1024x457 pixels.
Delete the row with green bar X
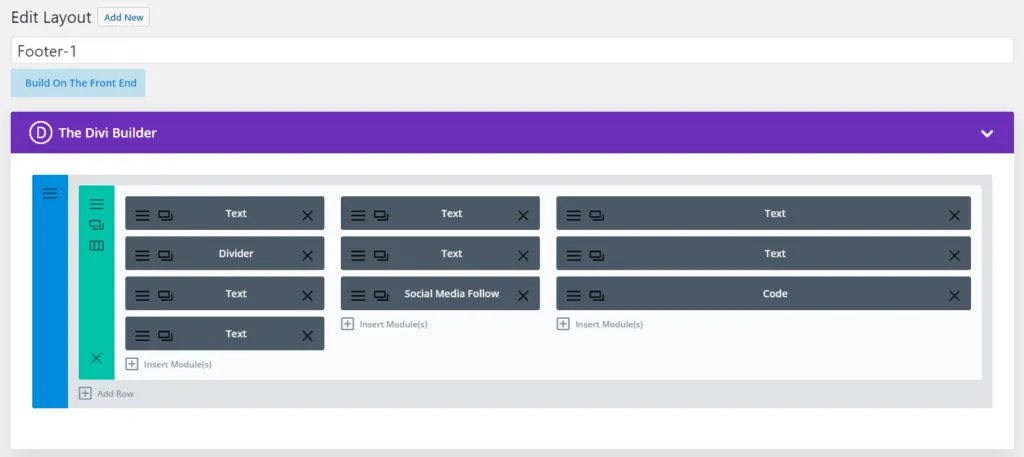pos(97,358)
